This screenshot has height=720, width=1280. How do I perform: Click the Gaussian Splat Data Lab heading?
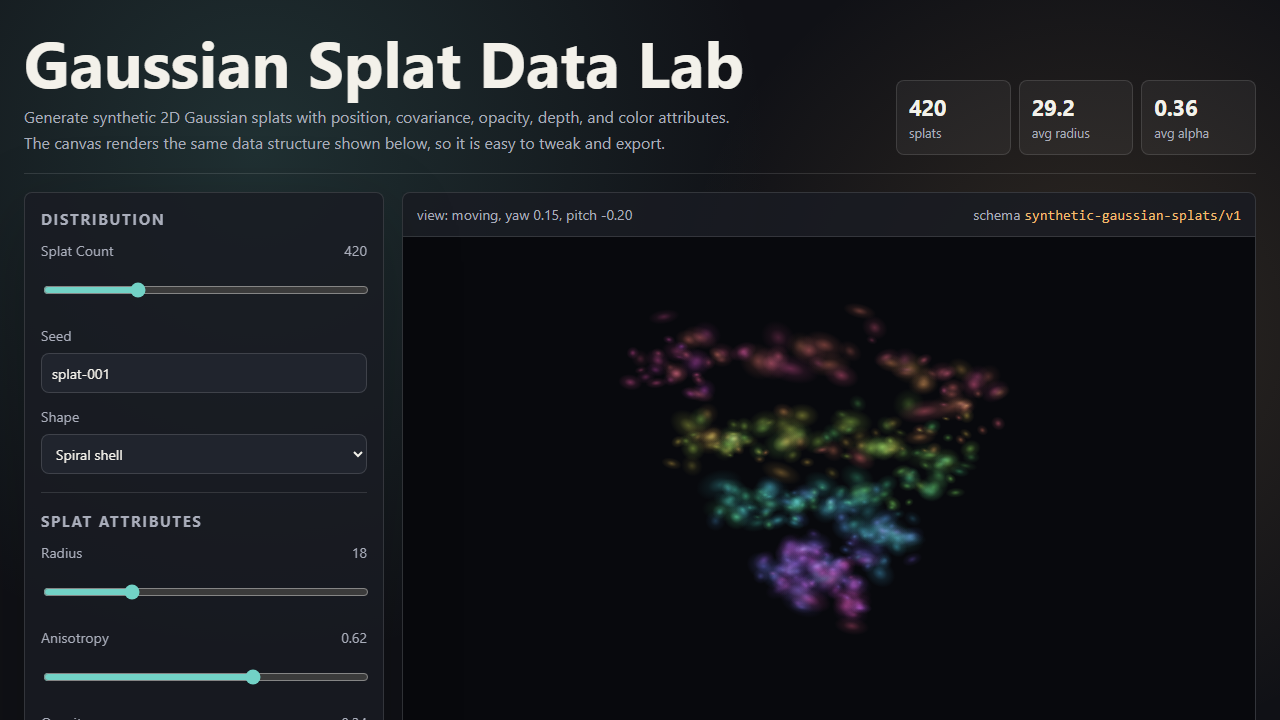click(384, 65)
